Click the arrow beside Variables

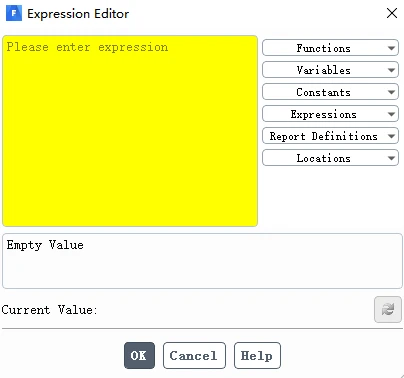(x=391, y=70)
